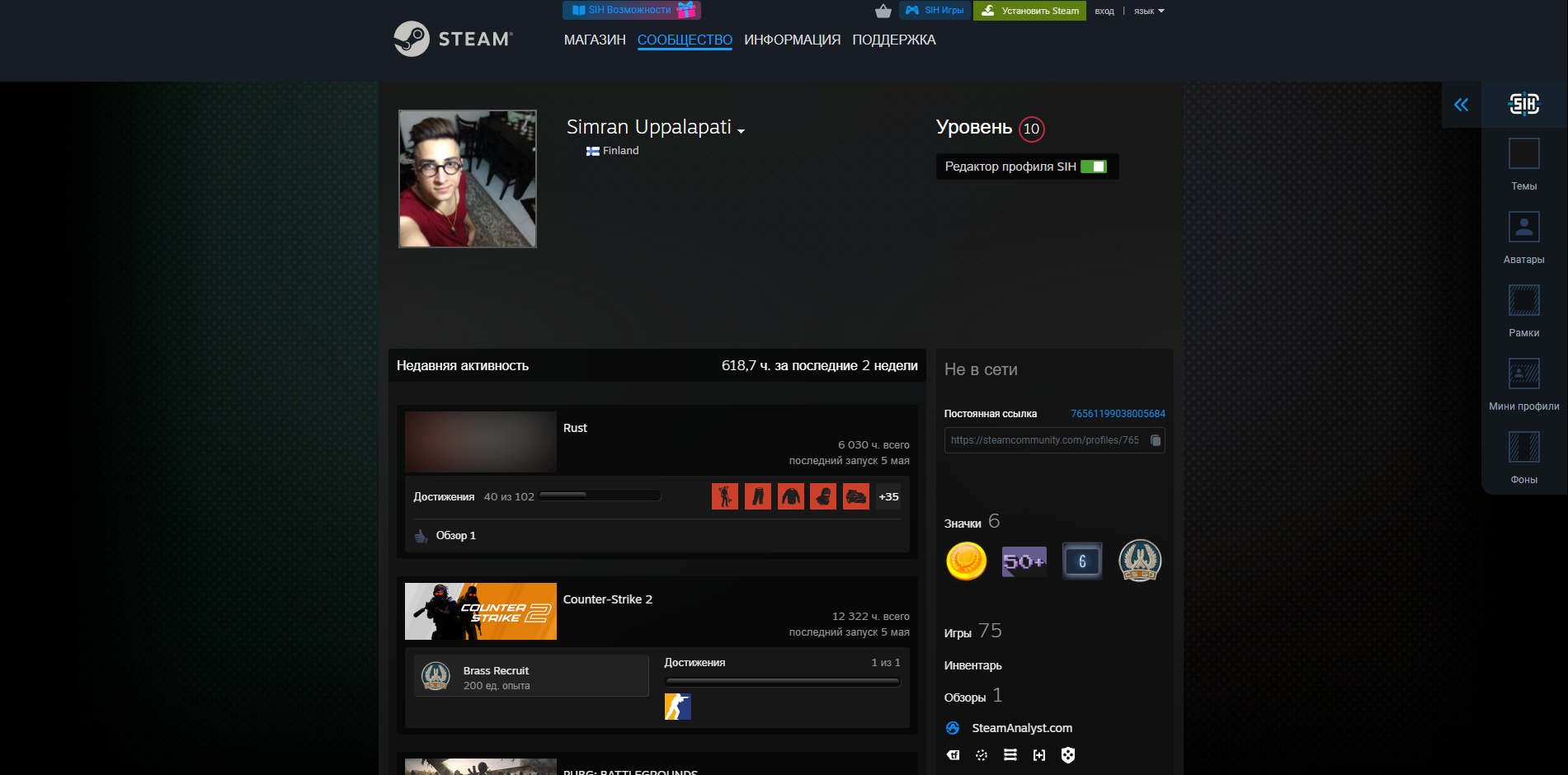Click the level 10 badge circle
Viewport: 1568px width, 775px height.
tap(1031, 129)
